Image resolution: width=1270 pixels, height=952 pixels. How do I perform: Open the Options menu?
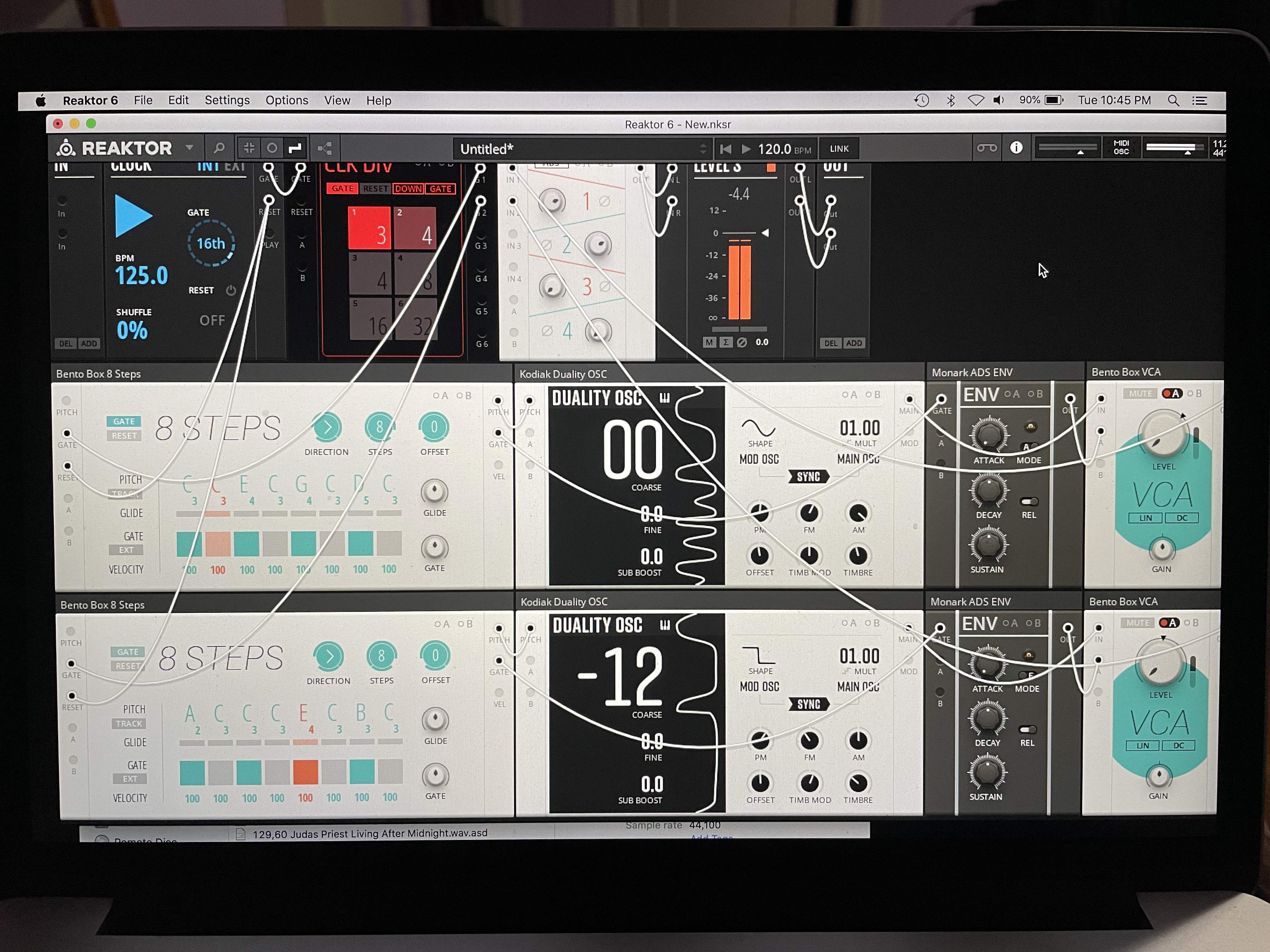click(x=287, y=100)
